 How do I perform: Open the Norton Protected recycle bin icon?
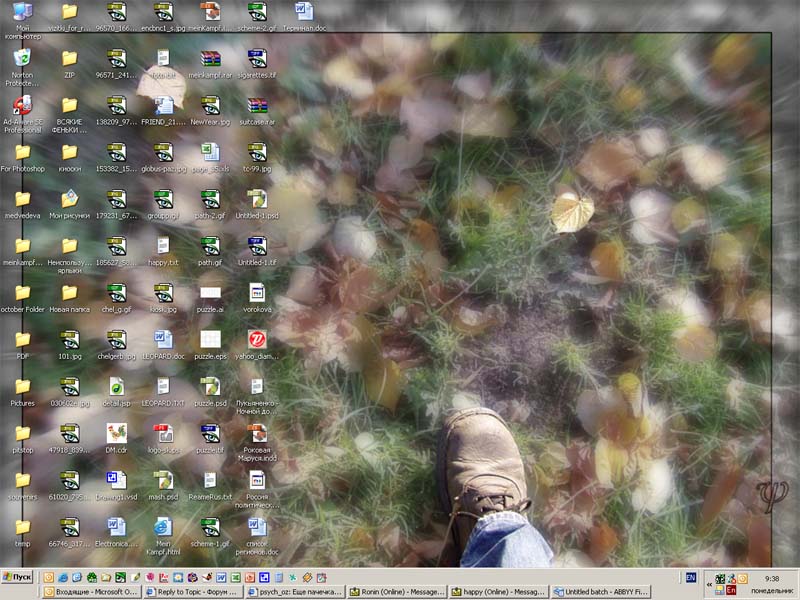click(22, 66)
